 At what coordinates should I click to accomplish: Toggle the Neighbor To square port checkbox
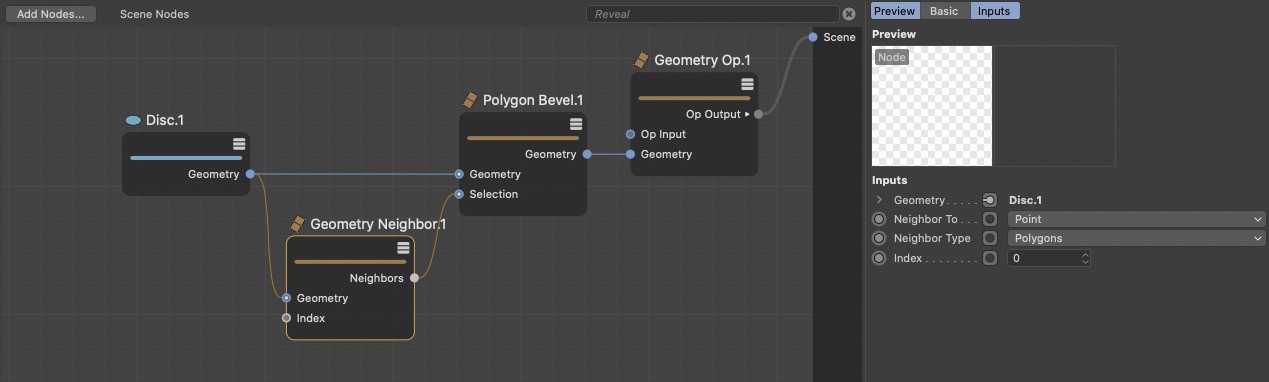coord(990,219)
